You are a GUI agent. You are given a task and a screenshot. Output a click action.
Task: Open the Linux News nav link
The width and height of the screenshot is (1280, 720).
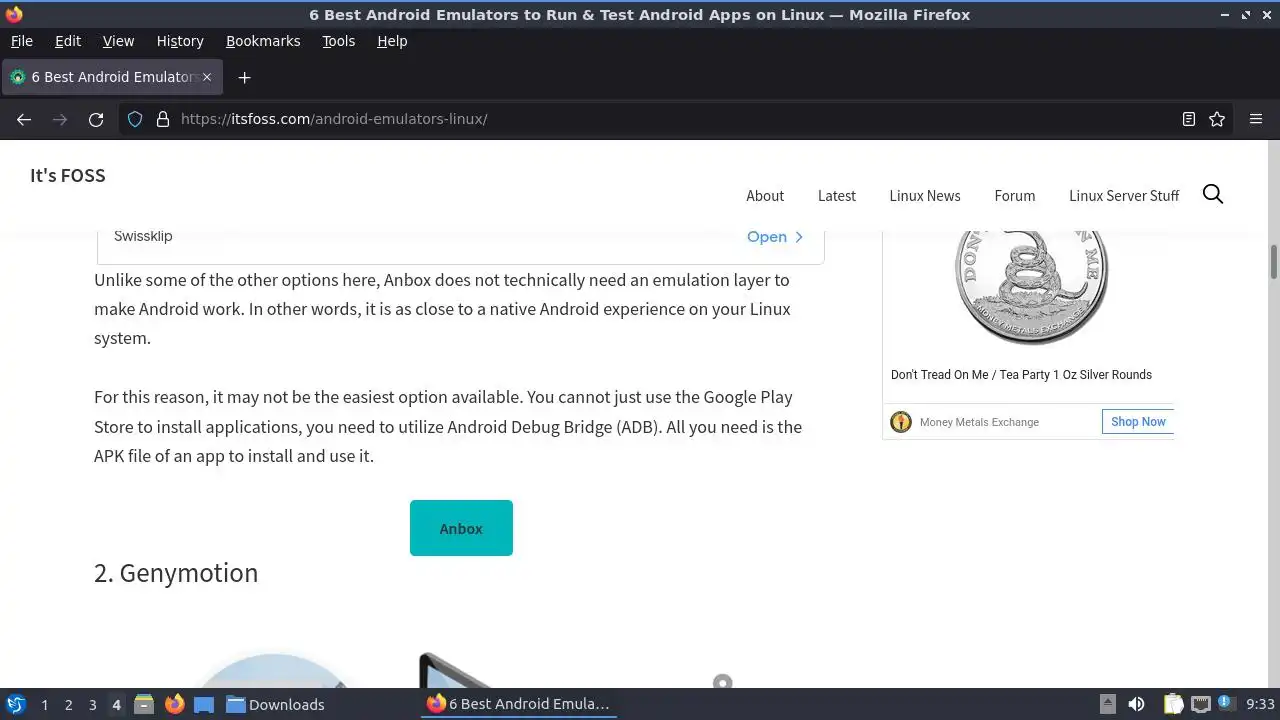925,196
